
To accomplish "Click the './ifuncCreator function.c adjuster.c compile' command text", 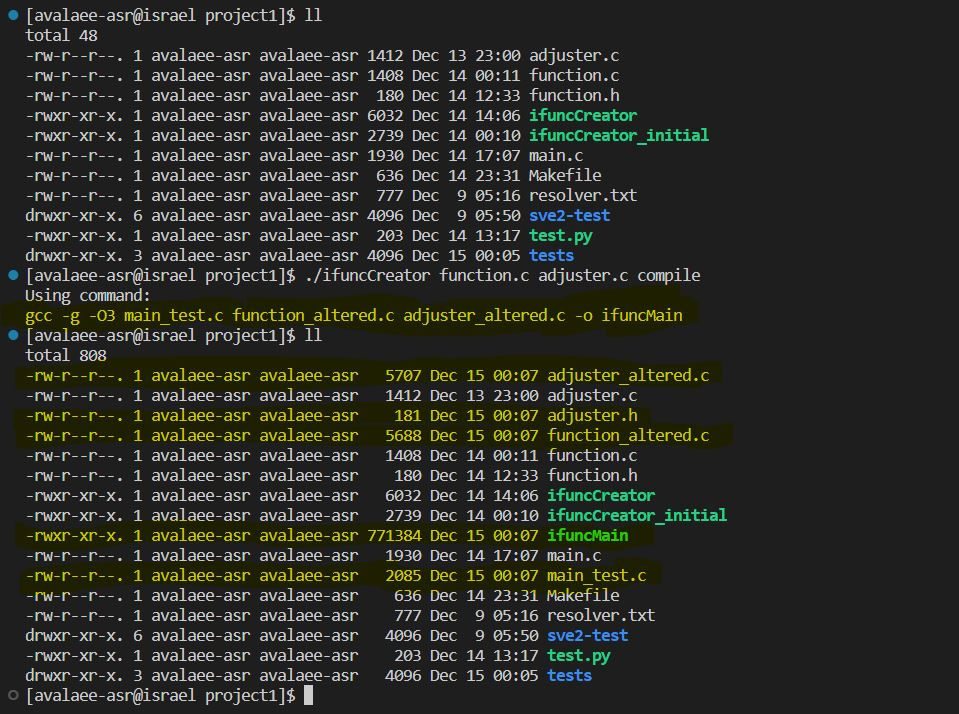I will click(502, 275).
